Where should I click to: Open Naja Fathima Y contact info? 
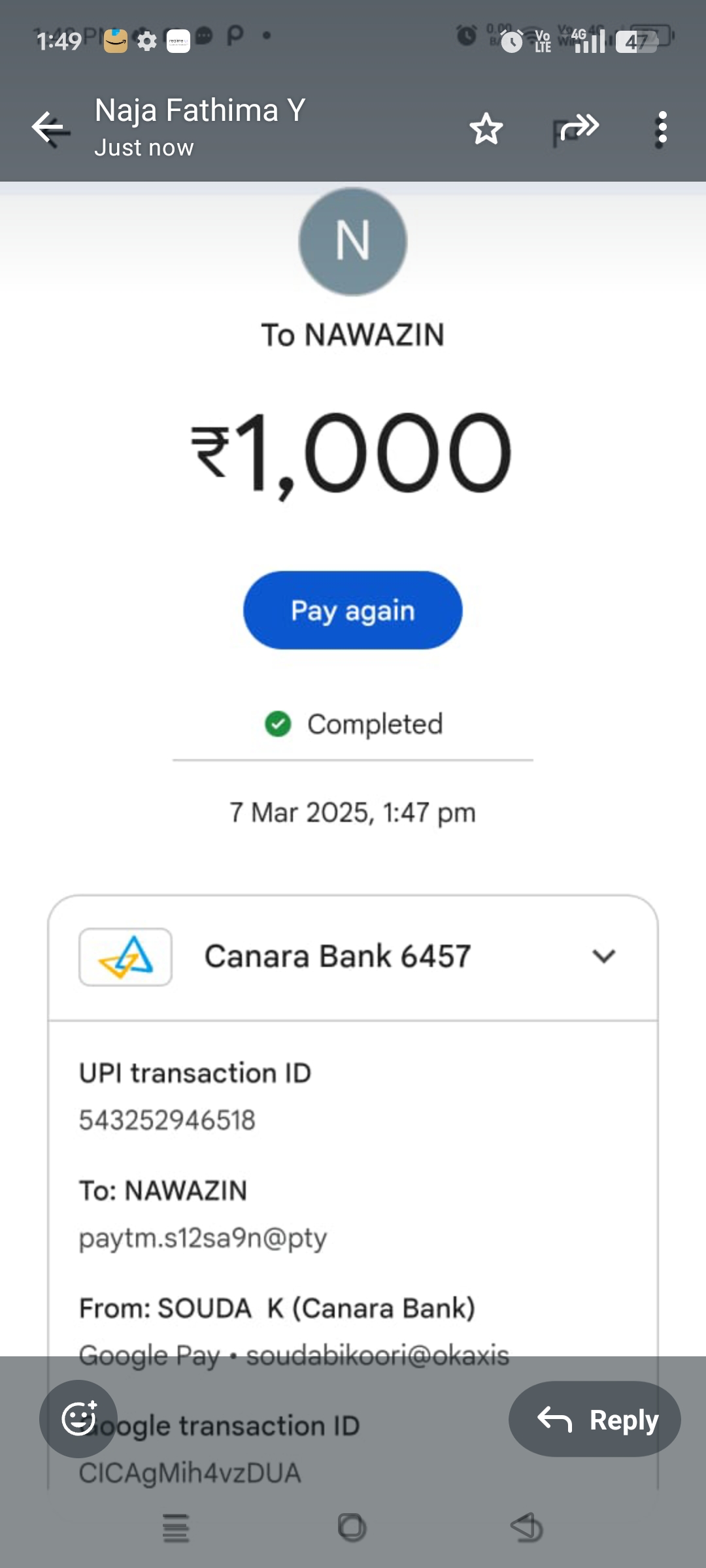point(200,125)
